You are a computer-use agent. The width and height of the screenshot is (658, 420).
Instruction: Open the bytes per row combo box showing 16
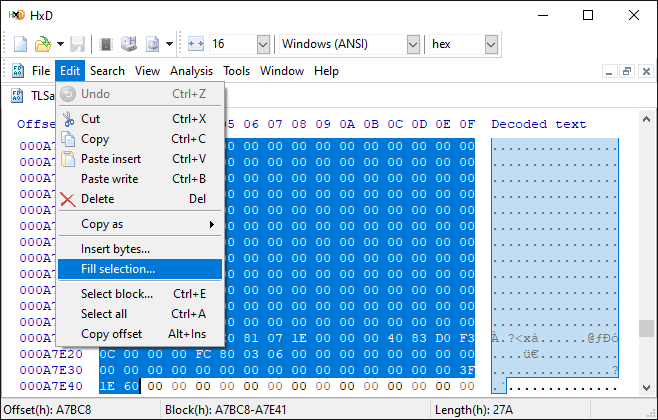coord(240,44)
